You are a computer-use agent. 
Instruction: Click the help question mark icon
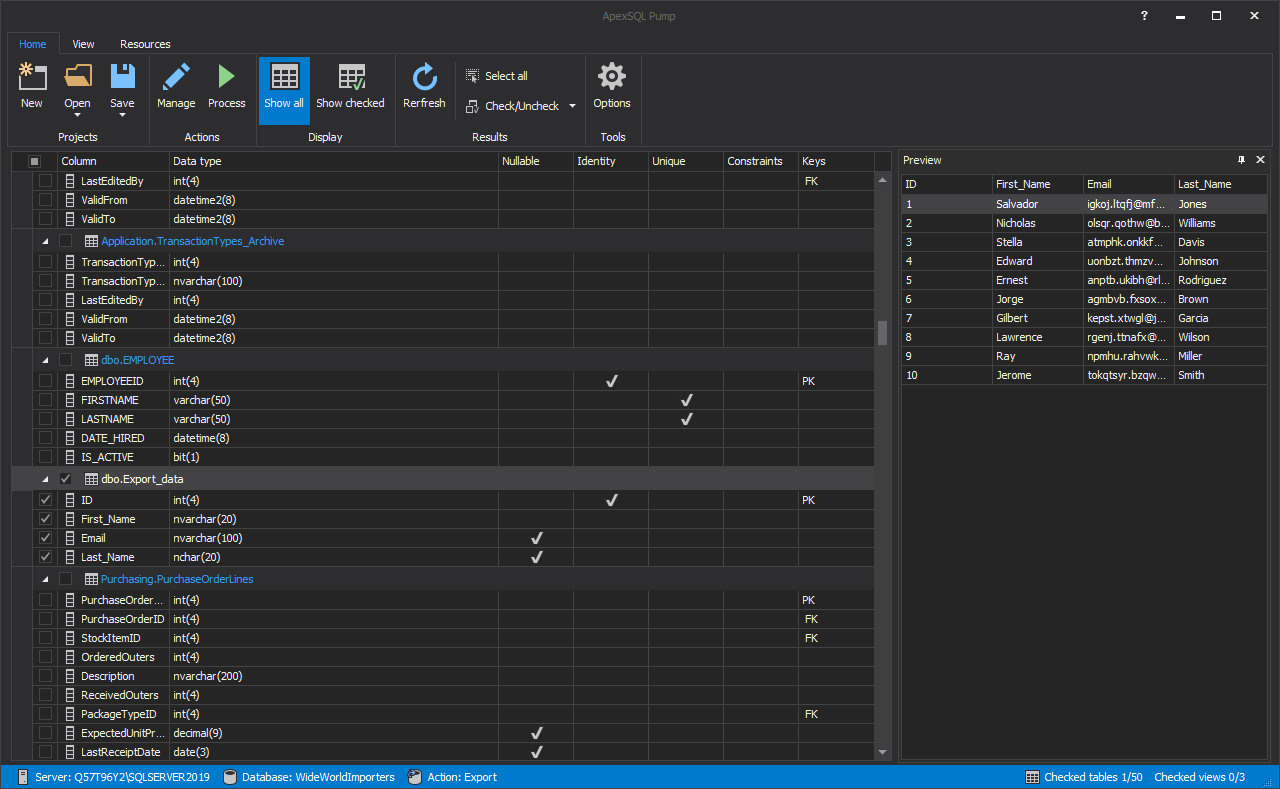click(x=1144, y=16)
